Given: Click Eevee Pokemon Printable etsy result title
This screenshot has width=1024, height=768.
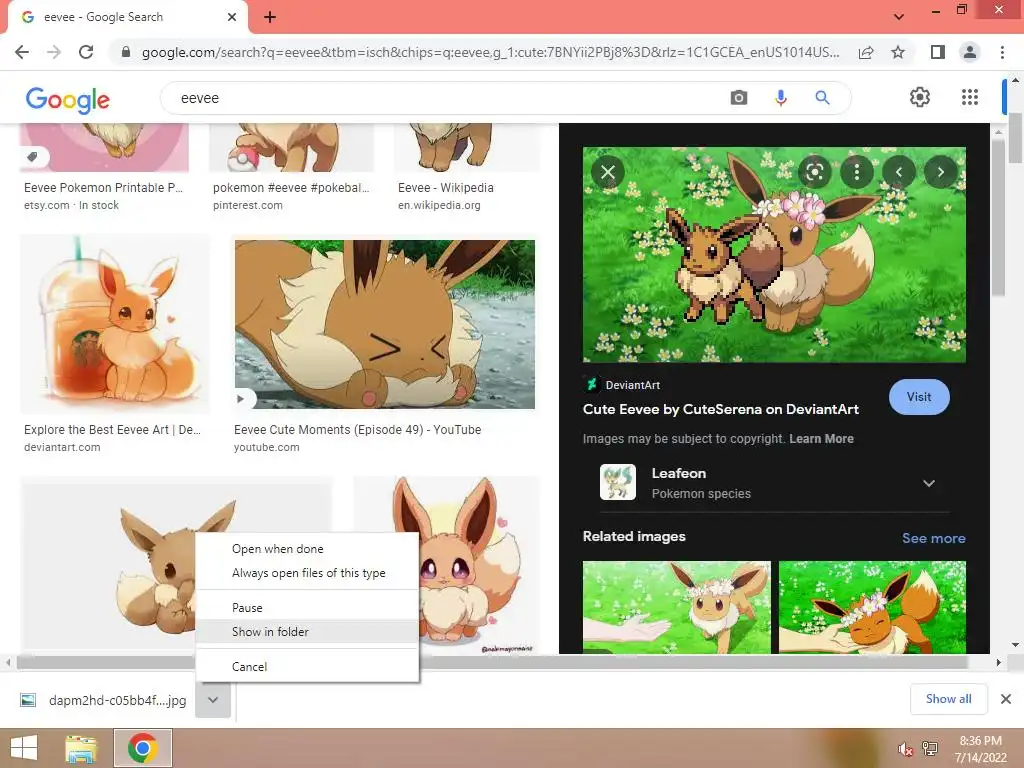Looking at the screenshot, I should click(x=103, y=188).
